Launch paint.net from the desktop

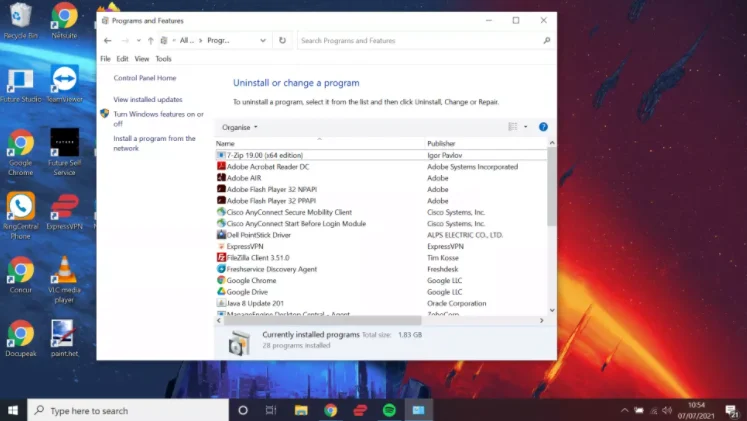(64, 338)
